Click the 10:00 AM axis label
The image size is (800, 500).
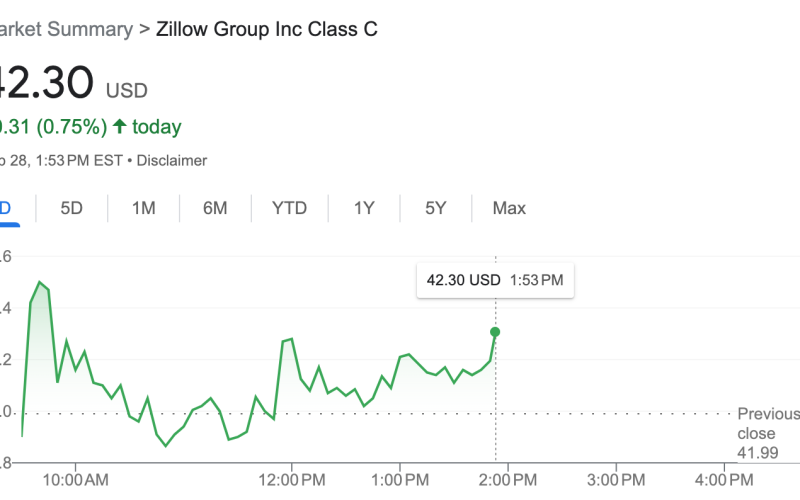77,479
